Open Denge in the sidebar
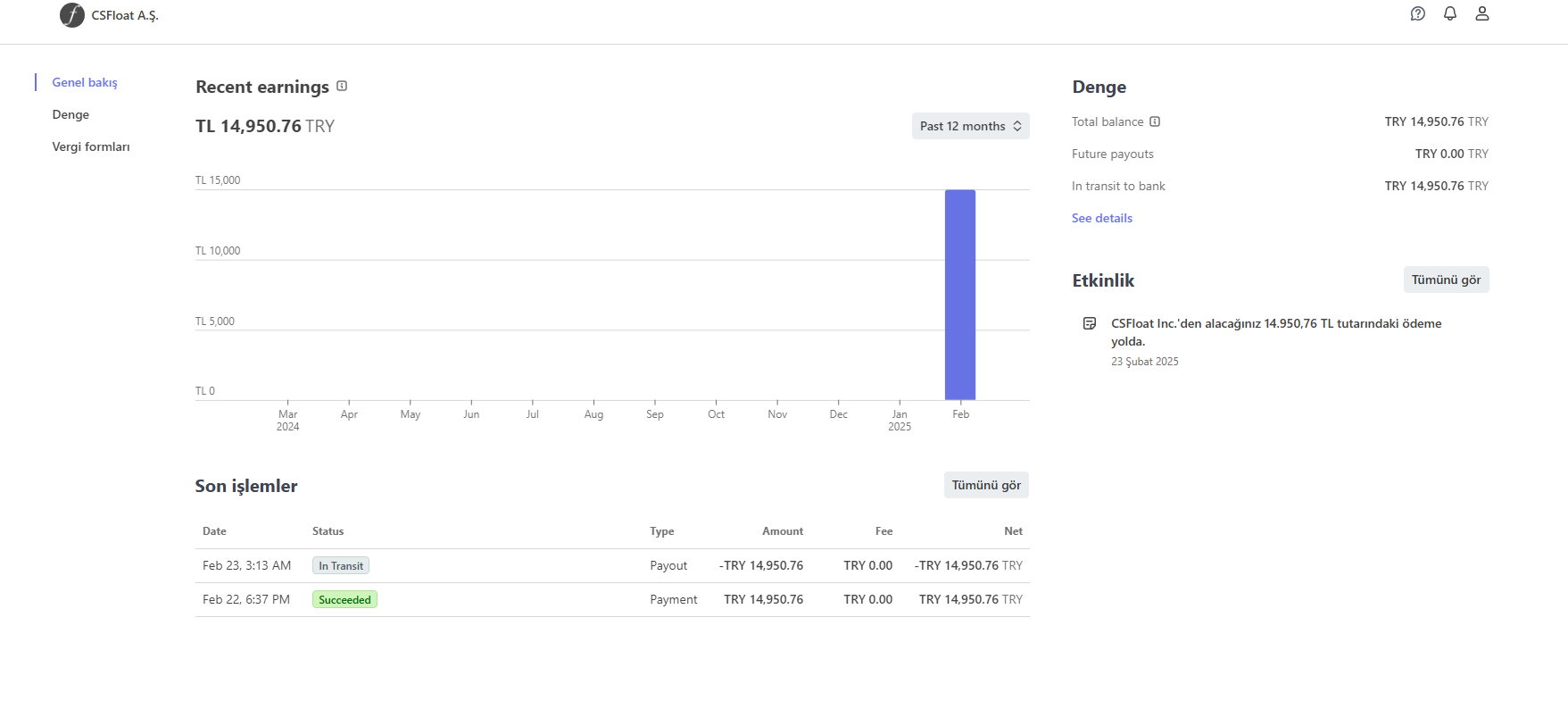The width and height of the screenshot is (1568, 726). point(71,114)
